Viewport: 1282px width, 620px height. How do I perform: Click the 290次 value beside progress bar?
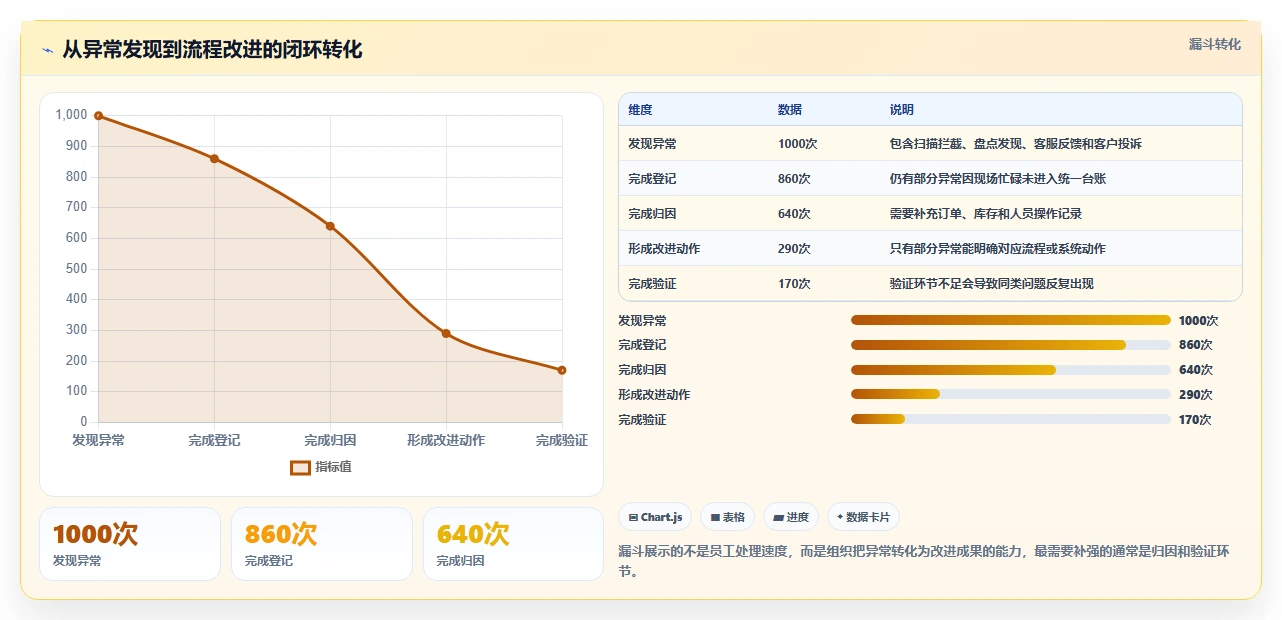click(x=1195, y=395)
